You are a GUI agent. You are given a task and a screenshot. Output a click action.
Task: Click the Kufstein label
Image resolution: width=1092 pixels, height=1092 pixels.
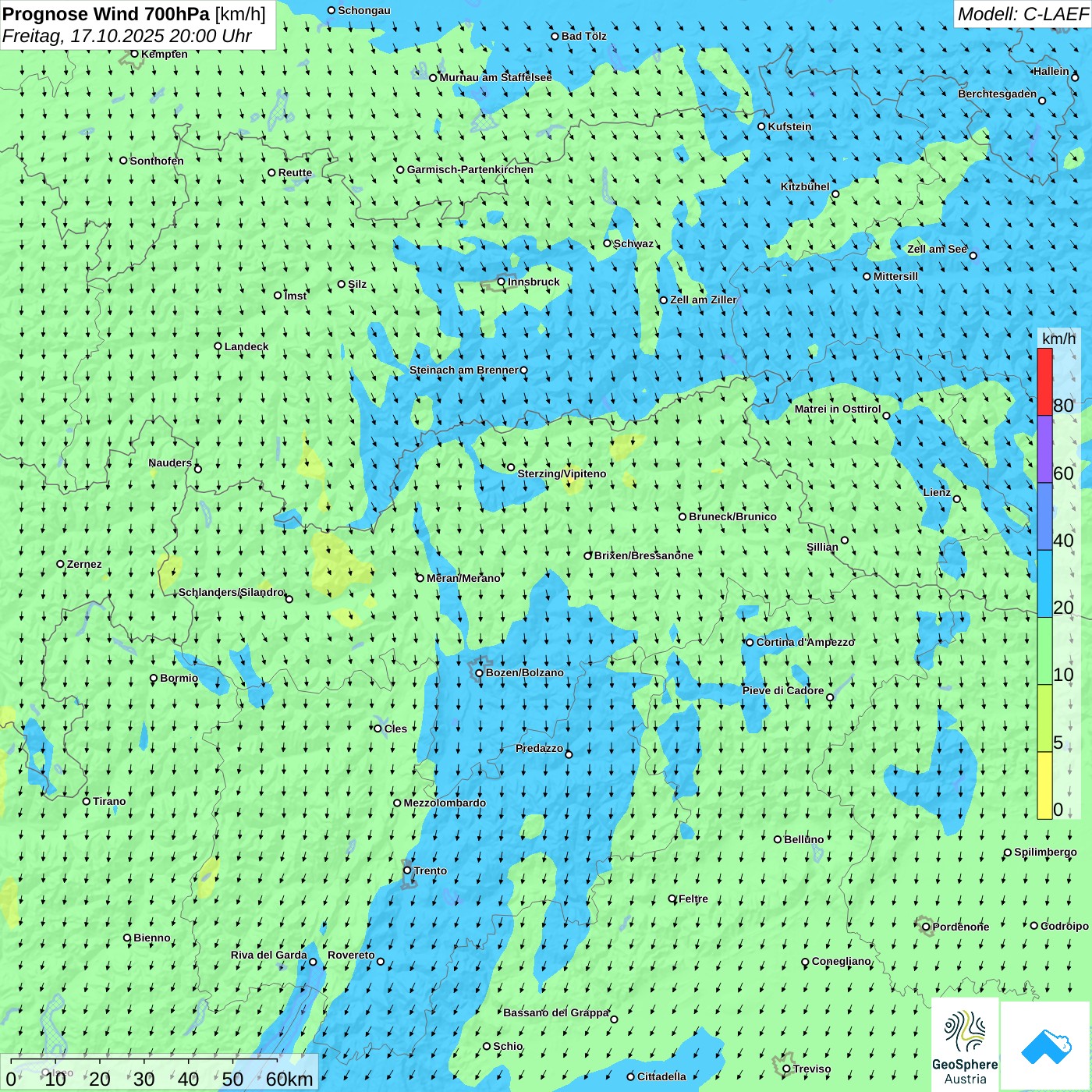[x=789, y=126]
